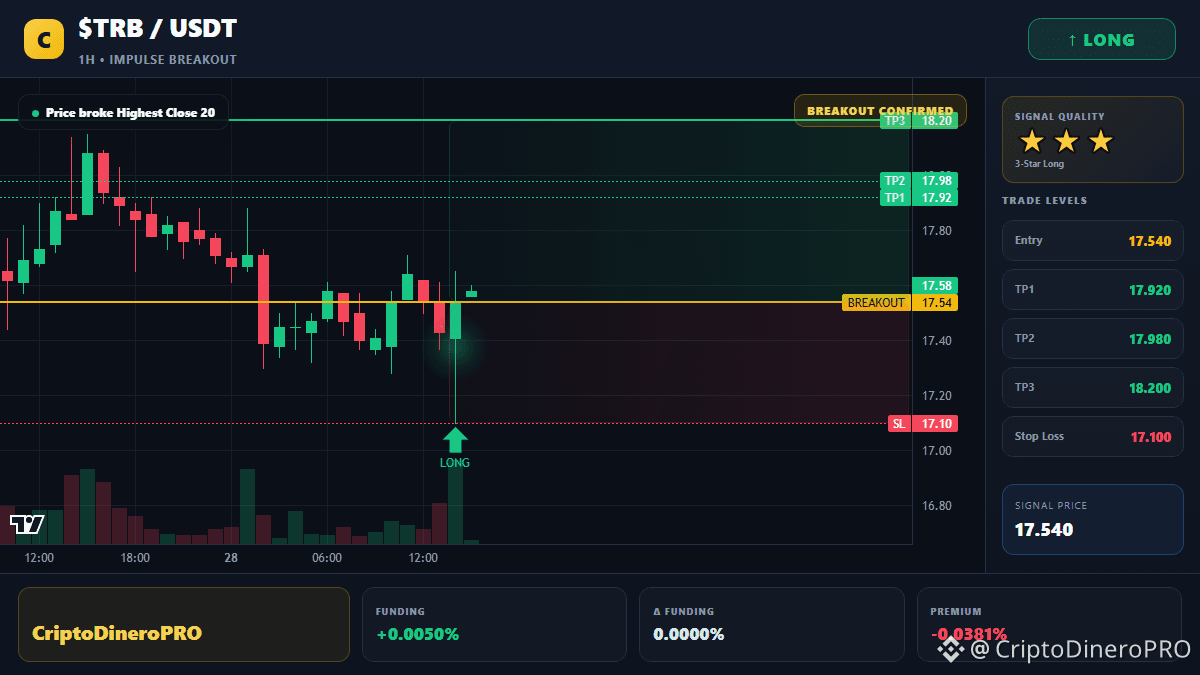This screenshot has height=675, width=1200.
Task: Click the TradingView logo on chart
Action: coord(27,524)
